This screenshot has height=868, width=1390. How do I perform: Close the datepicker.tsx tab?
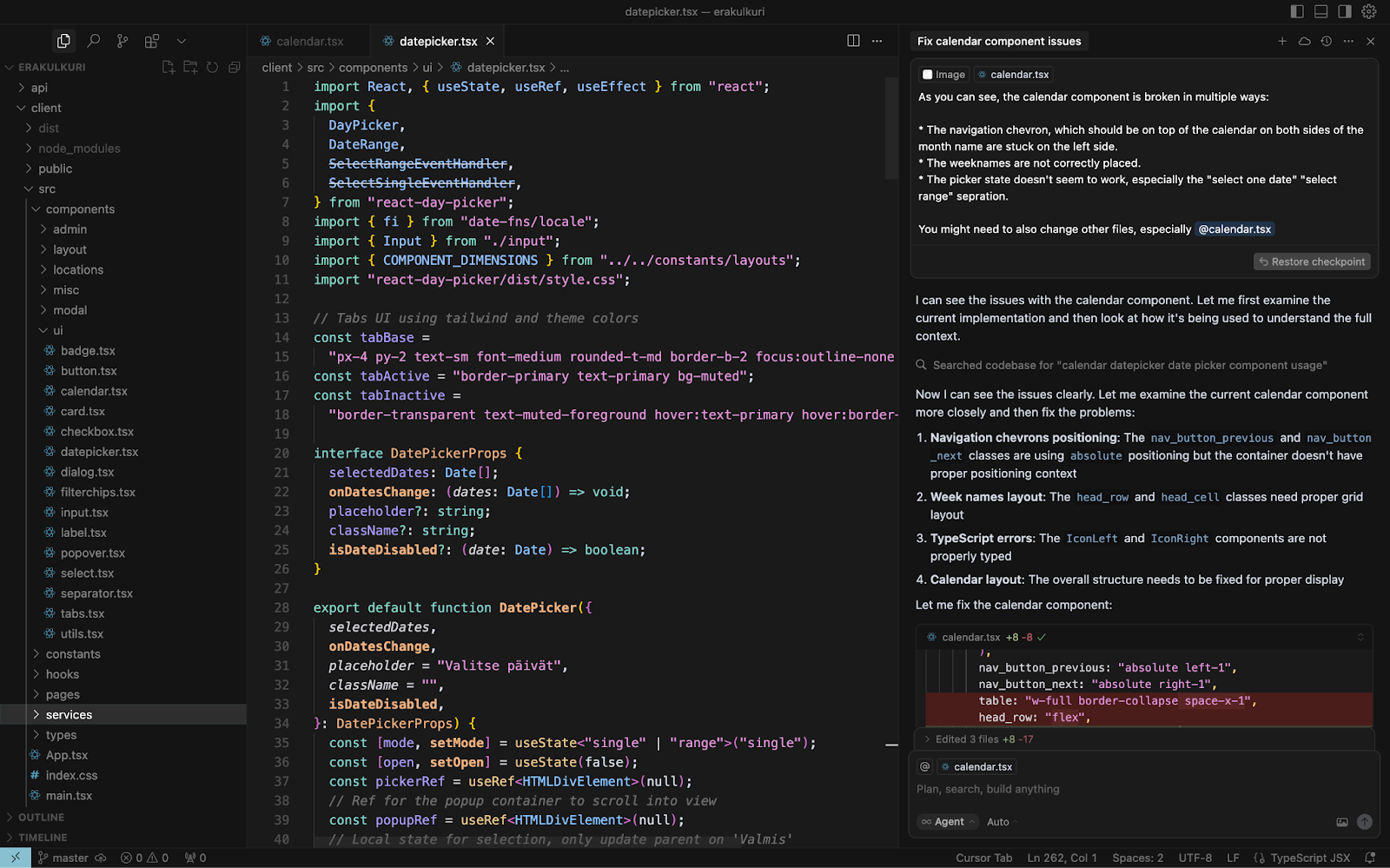tap(490, 41)
